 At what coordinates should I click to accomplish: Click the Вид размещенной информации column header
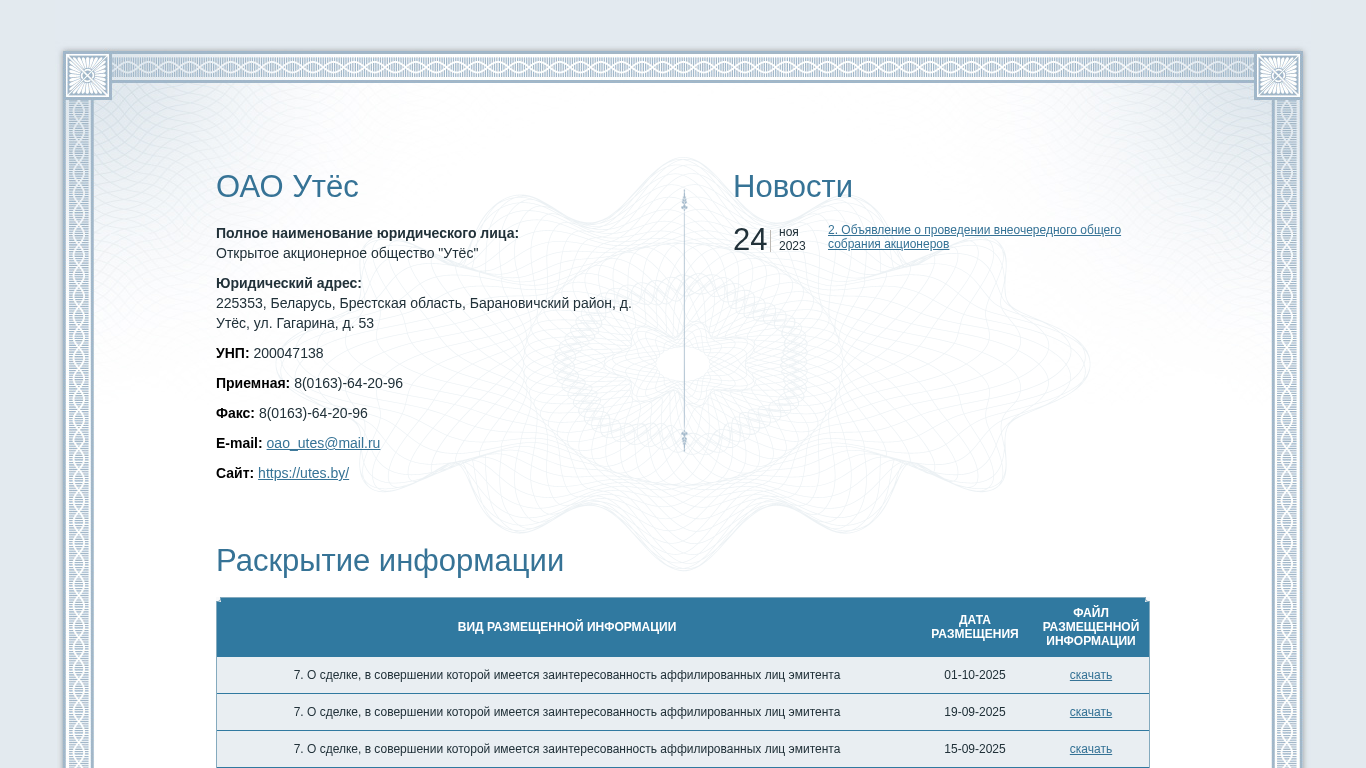coord(566,627)
